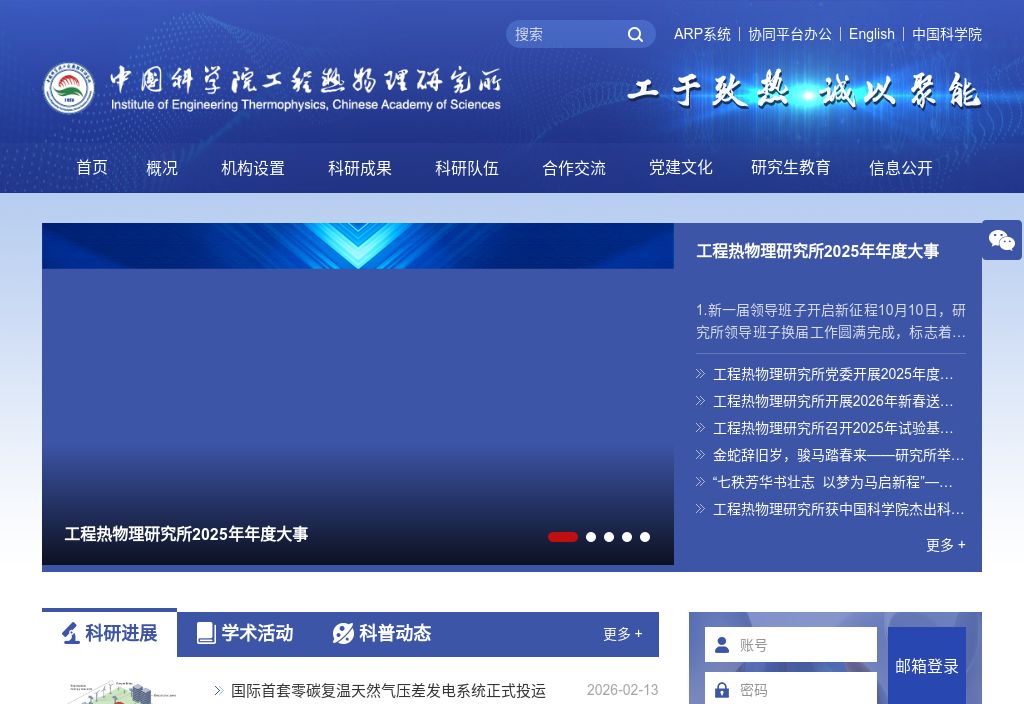Image resolution: width=1024 pixels, height=704 pixels.
Task: Click the microscope icon on 科研进展 tab
Action: tap(69, 632)
